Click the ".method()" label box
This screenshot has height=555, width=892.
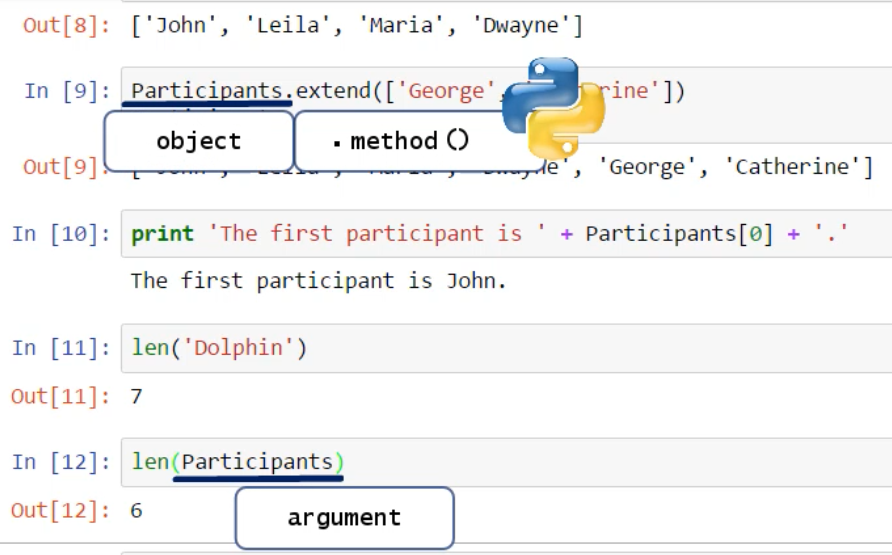pyautogui.click(x=400, y=141)
